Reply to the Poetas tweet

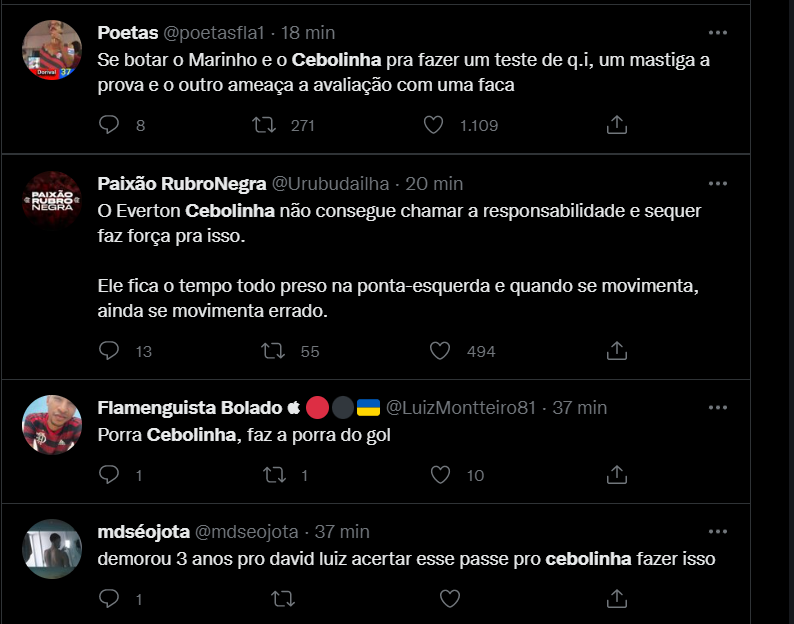pyautogui.click(x=109, y=125)
